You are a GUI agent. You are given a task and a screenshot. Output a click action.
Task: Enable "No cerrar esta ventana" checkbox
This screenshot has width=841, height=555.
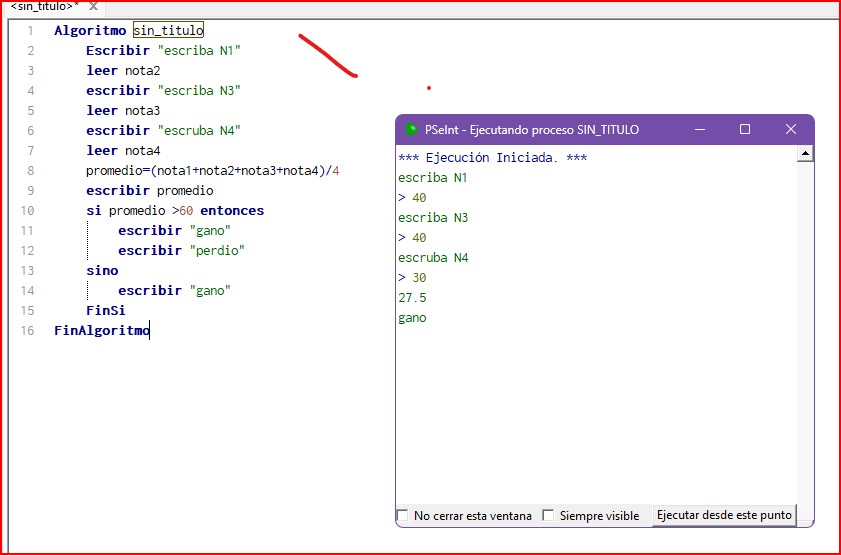(x=403, y=516)
